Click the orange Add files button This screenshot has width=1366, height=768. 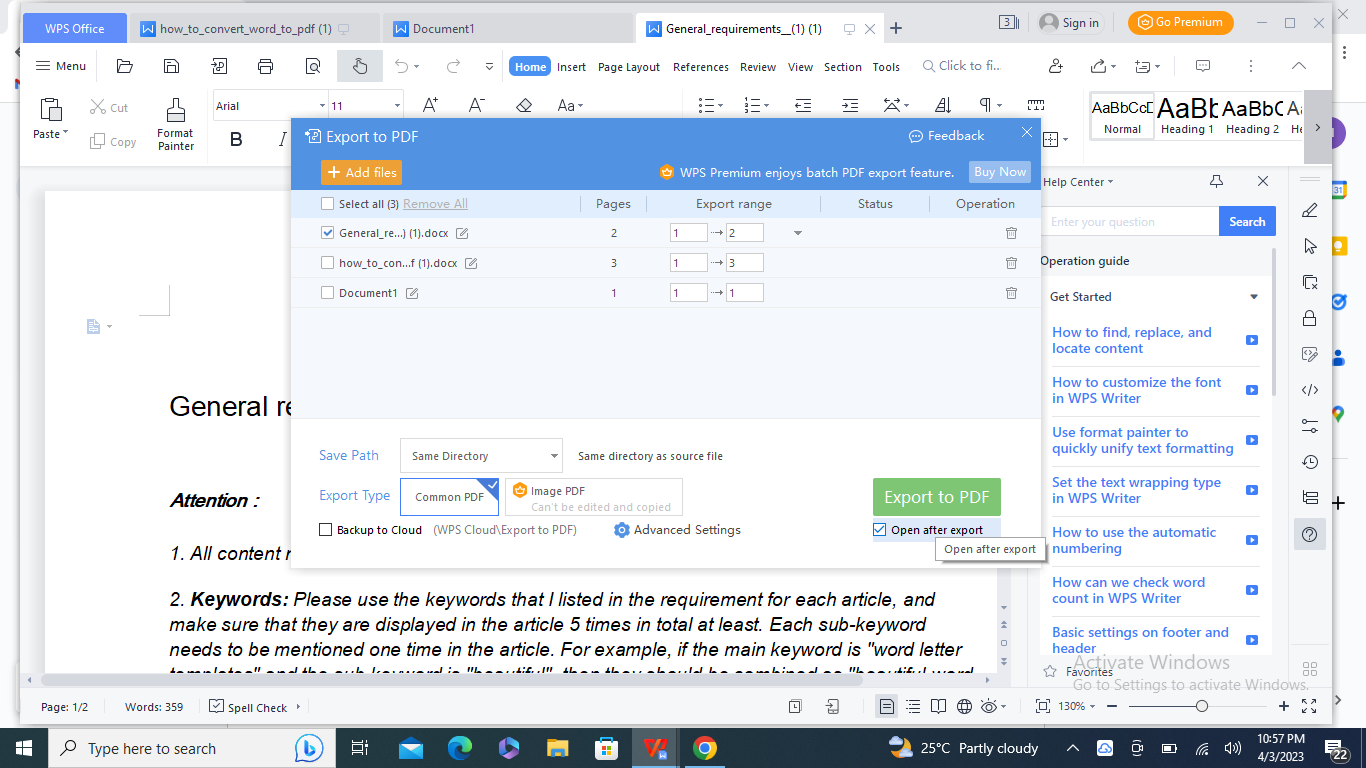[x=361, y=172]
